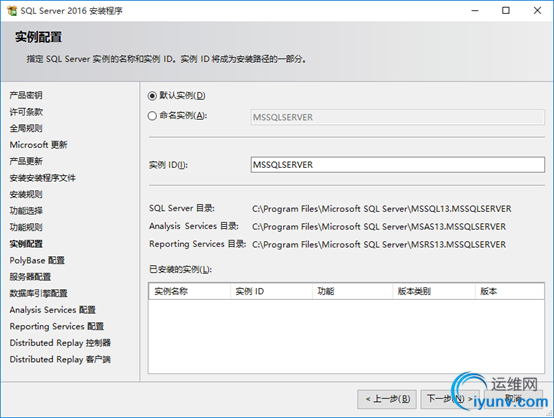Open the 许可条款 step in the sidebar

click(26, 112)
